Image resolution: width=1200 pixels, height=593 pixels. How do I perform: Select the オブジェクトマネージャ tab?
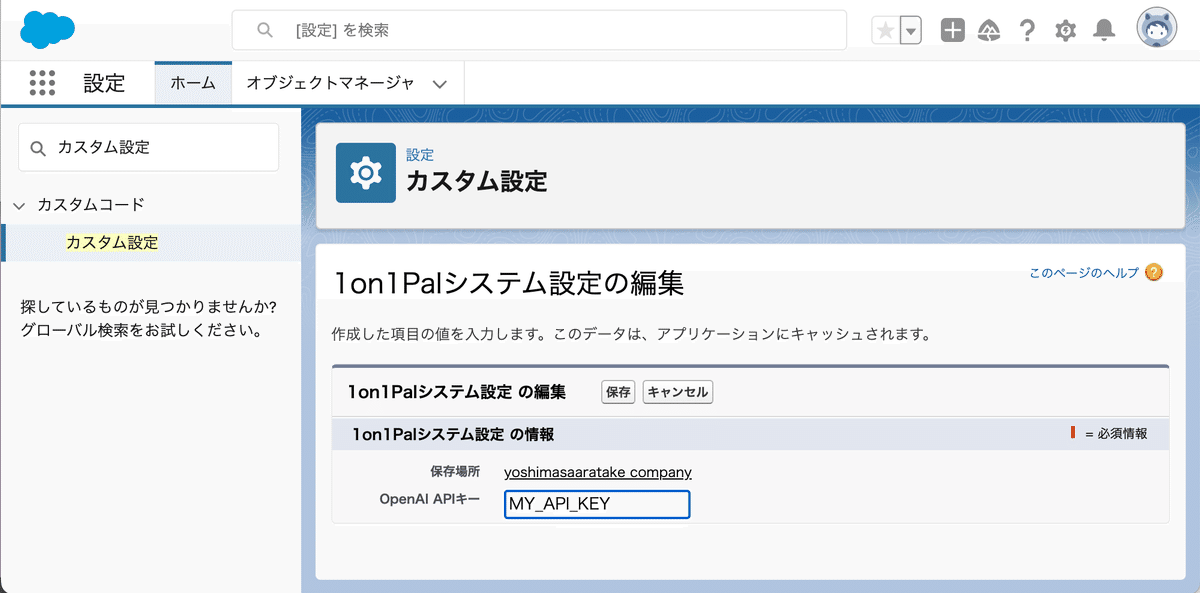click(330, 83)
